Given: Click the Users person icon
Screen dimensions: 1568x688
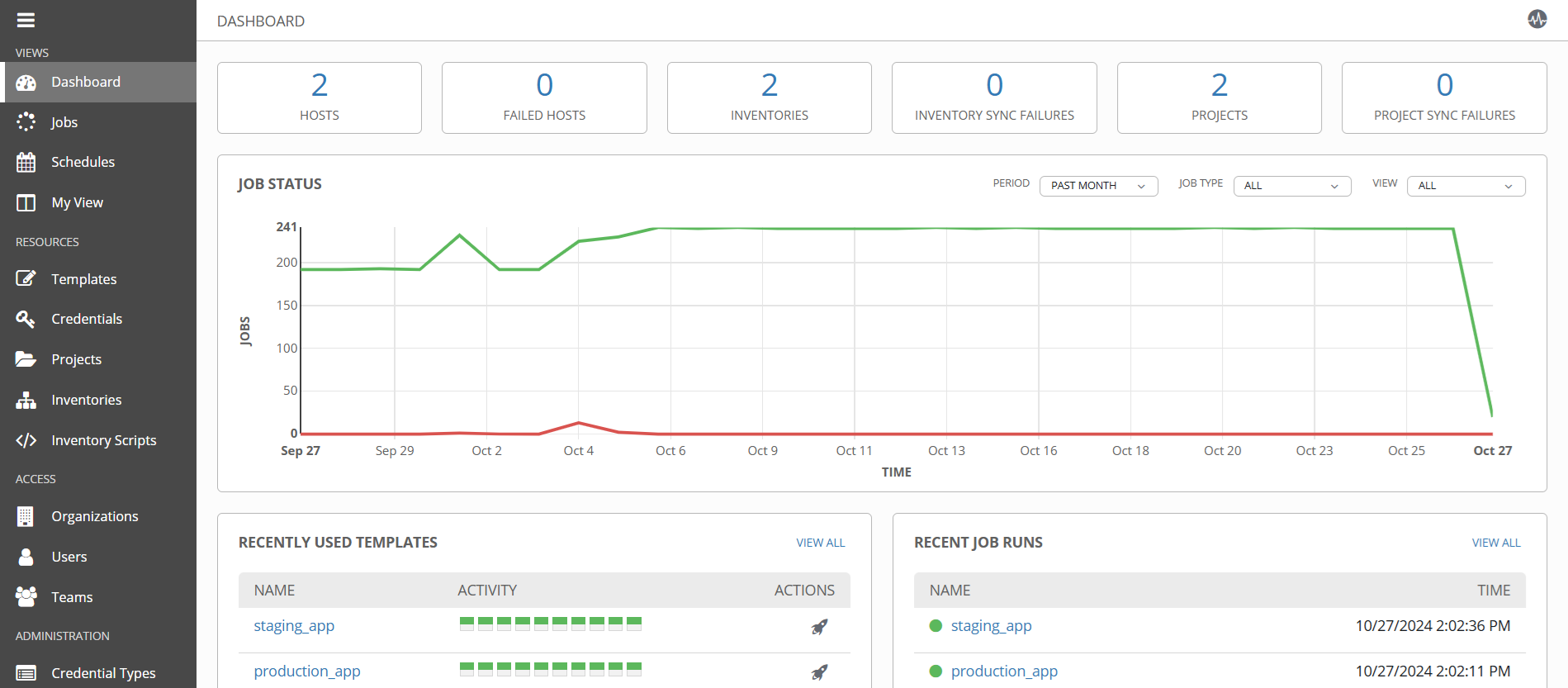Looking at the screenshot, I should tap(26, 557).
